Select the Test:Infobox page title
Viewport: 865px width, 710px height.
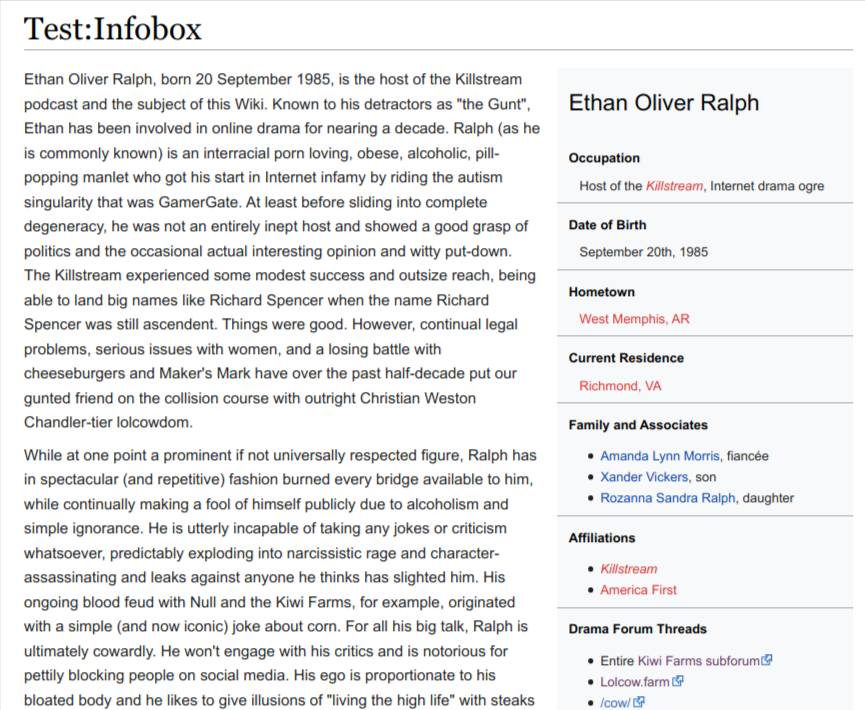pos(113,29)
